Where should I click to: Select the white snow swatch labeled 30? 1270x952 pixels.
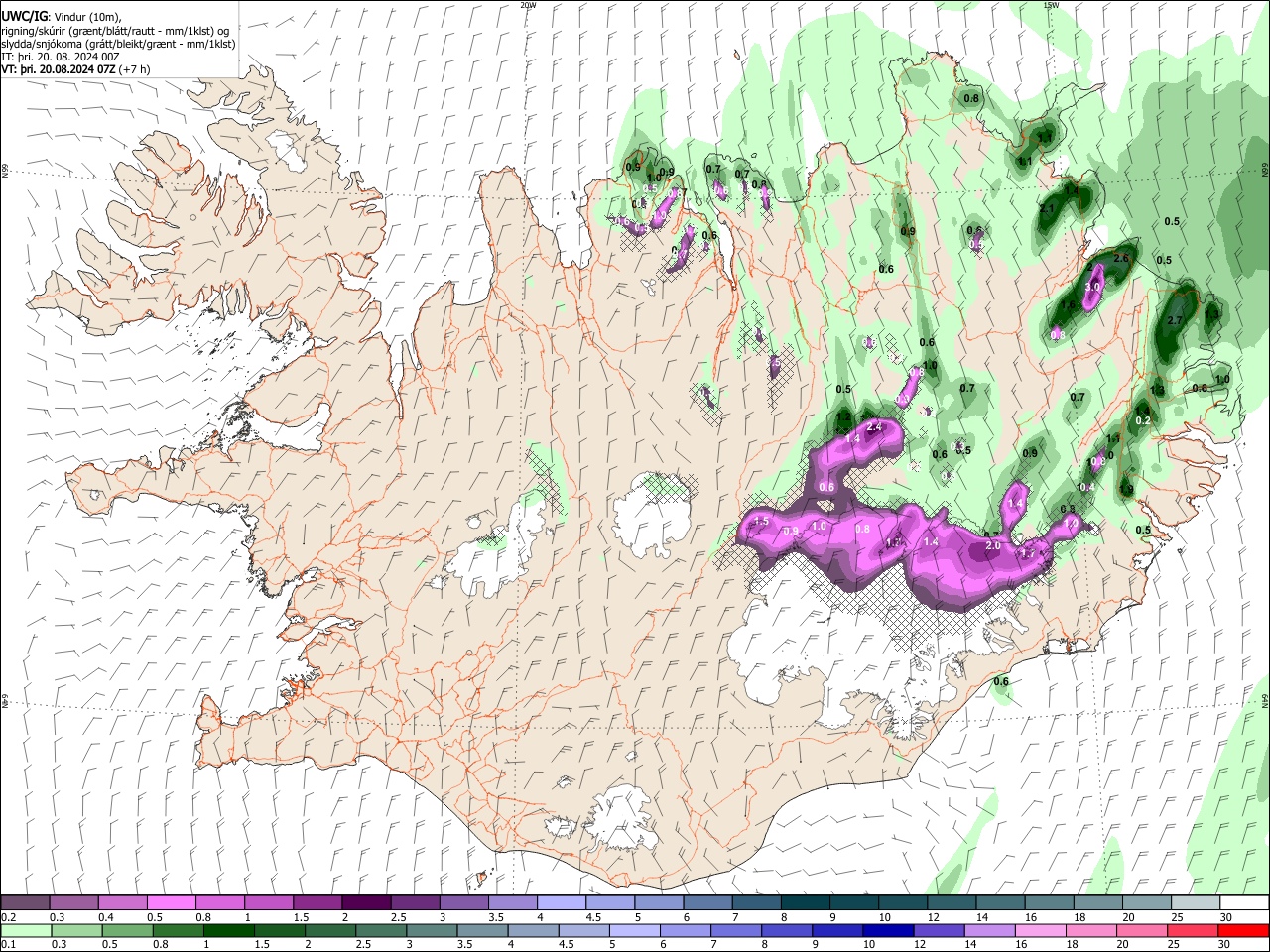[x=1245, y=903]
